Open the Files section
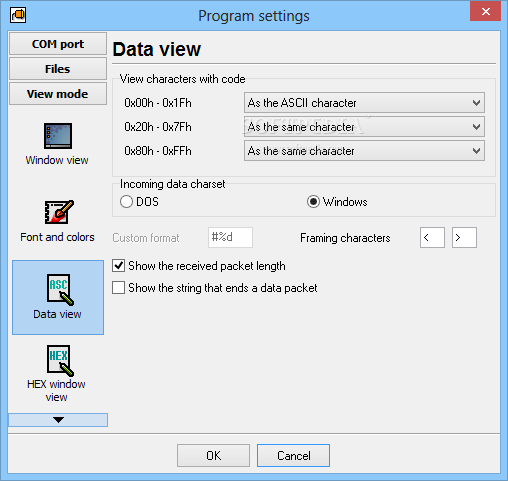 coord(58,69)
